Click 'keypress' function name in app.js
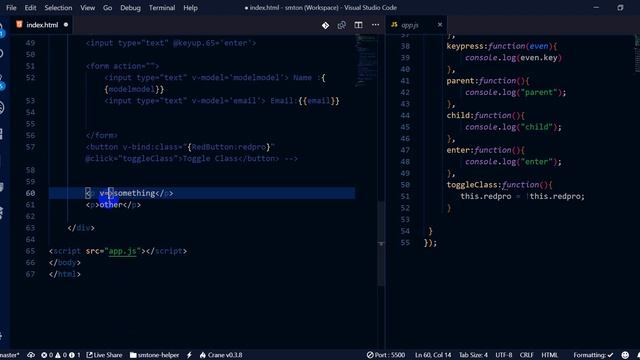Screen dimensions: 640x360 click(465, 46)
